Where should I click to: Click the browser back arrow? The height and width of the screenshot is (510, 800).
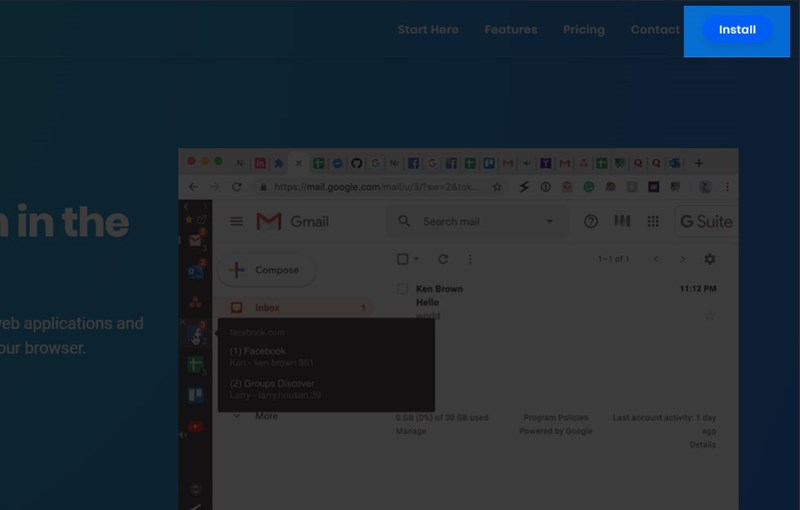click(192, 187)
